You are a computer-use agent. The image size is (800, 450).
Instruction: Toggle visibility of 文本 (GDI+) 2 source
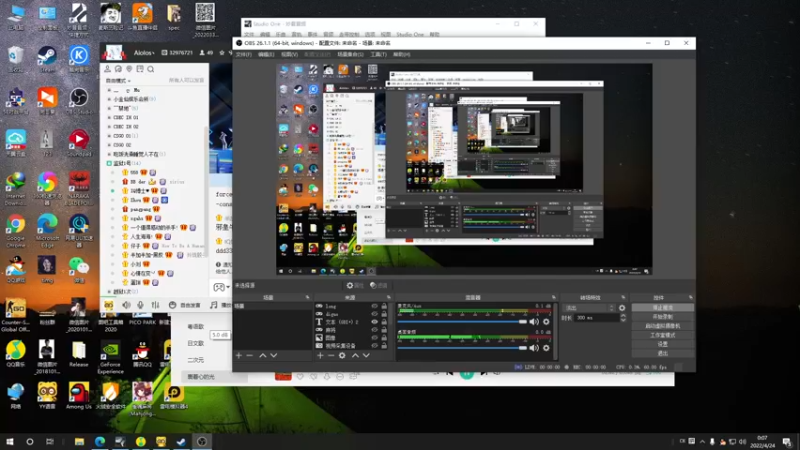click(x=374, y=322)
